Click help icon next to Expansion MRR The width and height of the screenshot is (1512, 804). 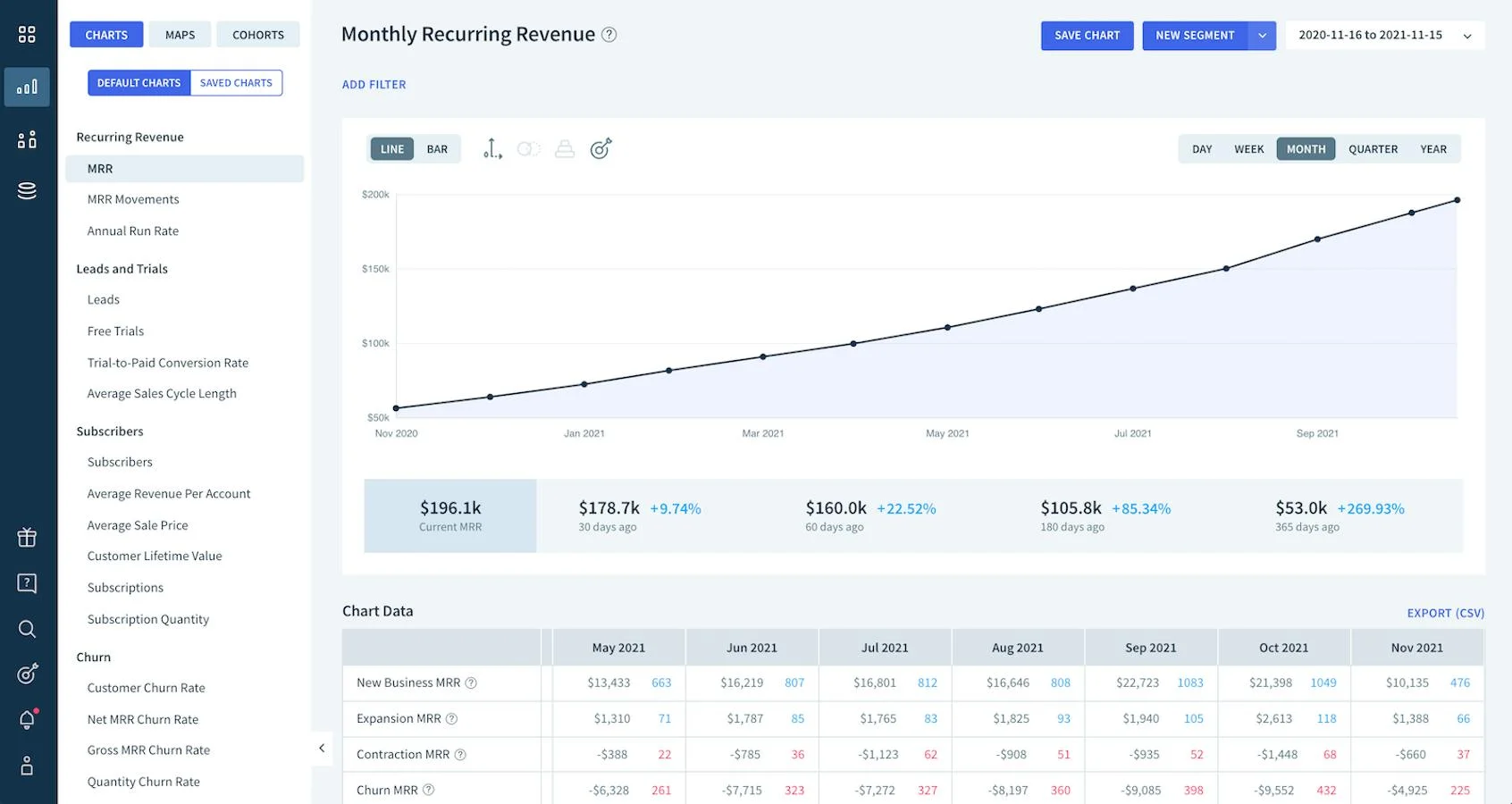click(451, 719)
